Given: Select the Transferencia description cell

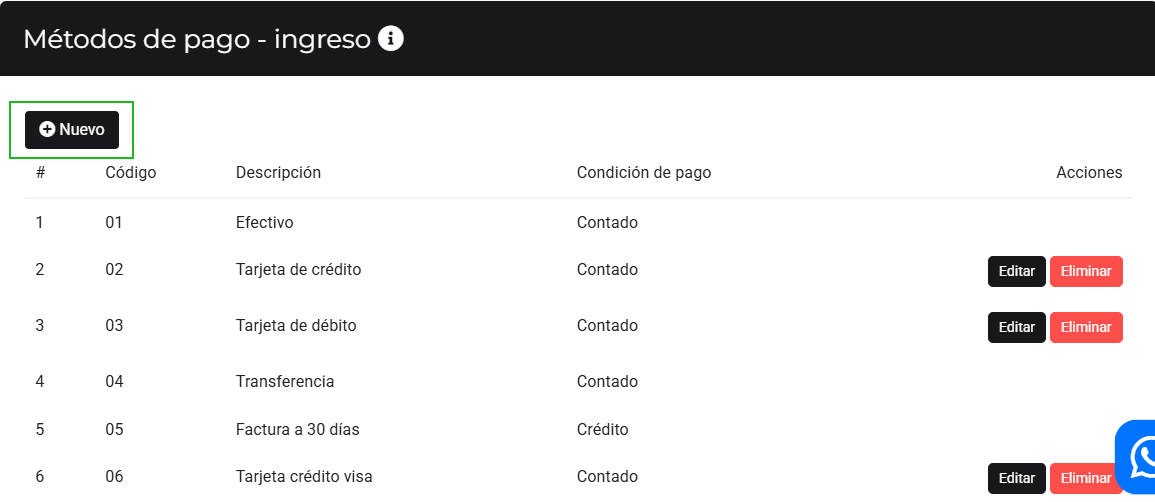Looking at the screenshot, I should click(285, 381).
